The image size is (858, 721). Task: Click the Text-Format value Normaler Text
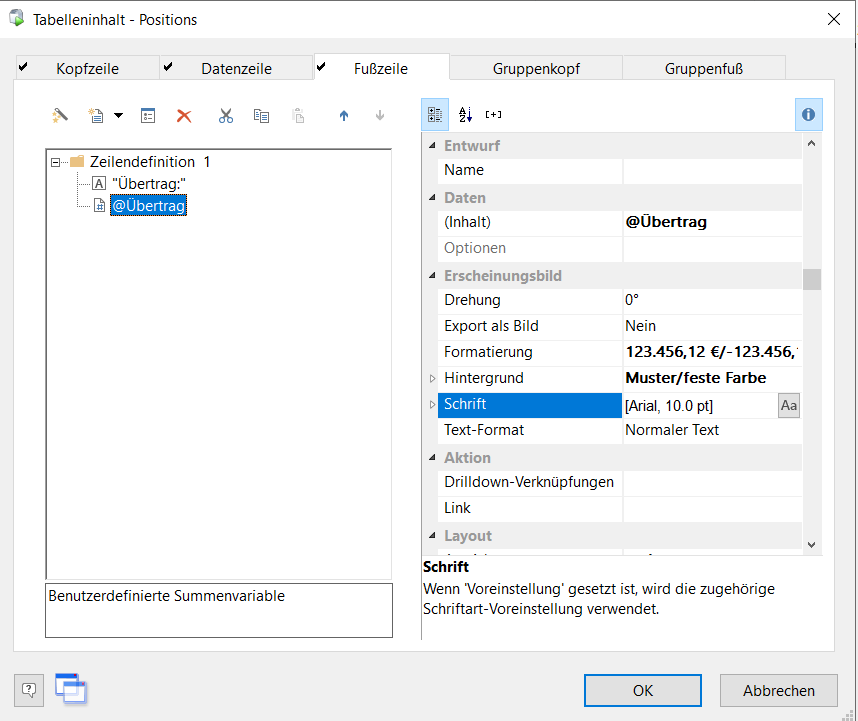[712, 430]
